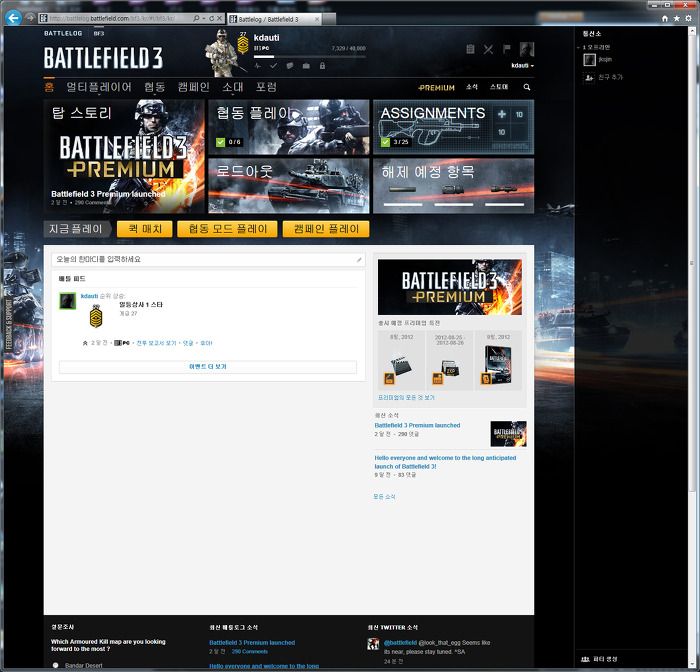This screenshot has height=672, width=700.
Task: Go back with the browser back arrow
Action: [14, 18]
